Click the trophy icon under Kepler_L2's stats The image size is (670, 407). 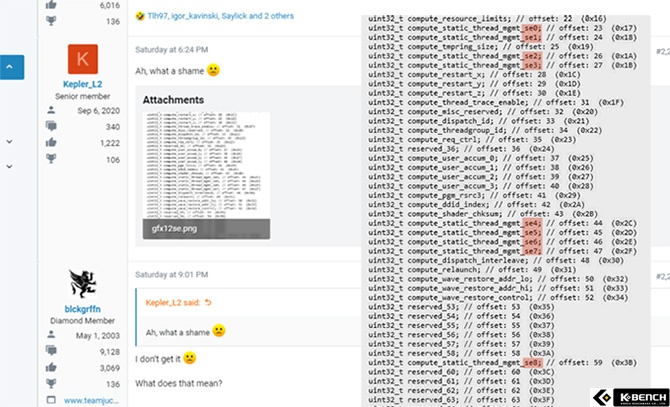point(51,159)
